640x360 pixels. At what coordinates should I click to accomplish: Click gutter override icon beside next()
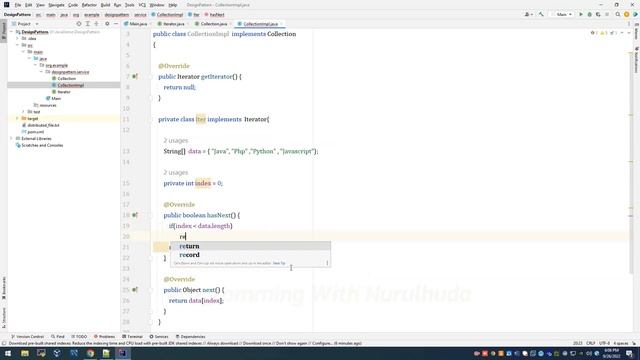135,289
